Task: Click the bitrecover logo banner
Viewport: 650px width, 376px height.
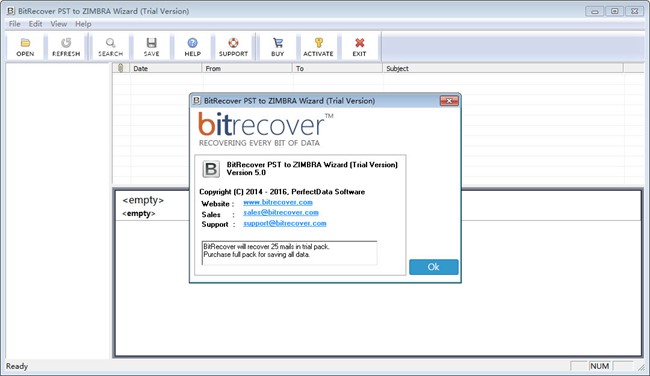Action: pyautogui.click(x=265, y=129)
